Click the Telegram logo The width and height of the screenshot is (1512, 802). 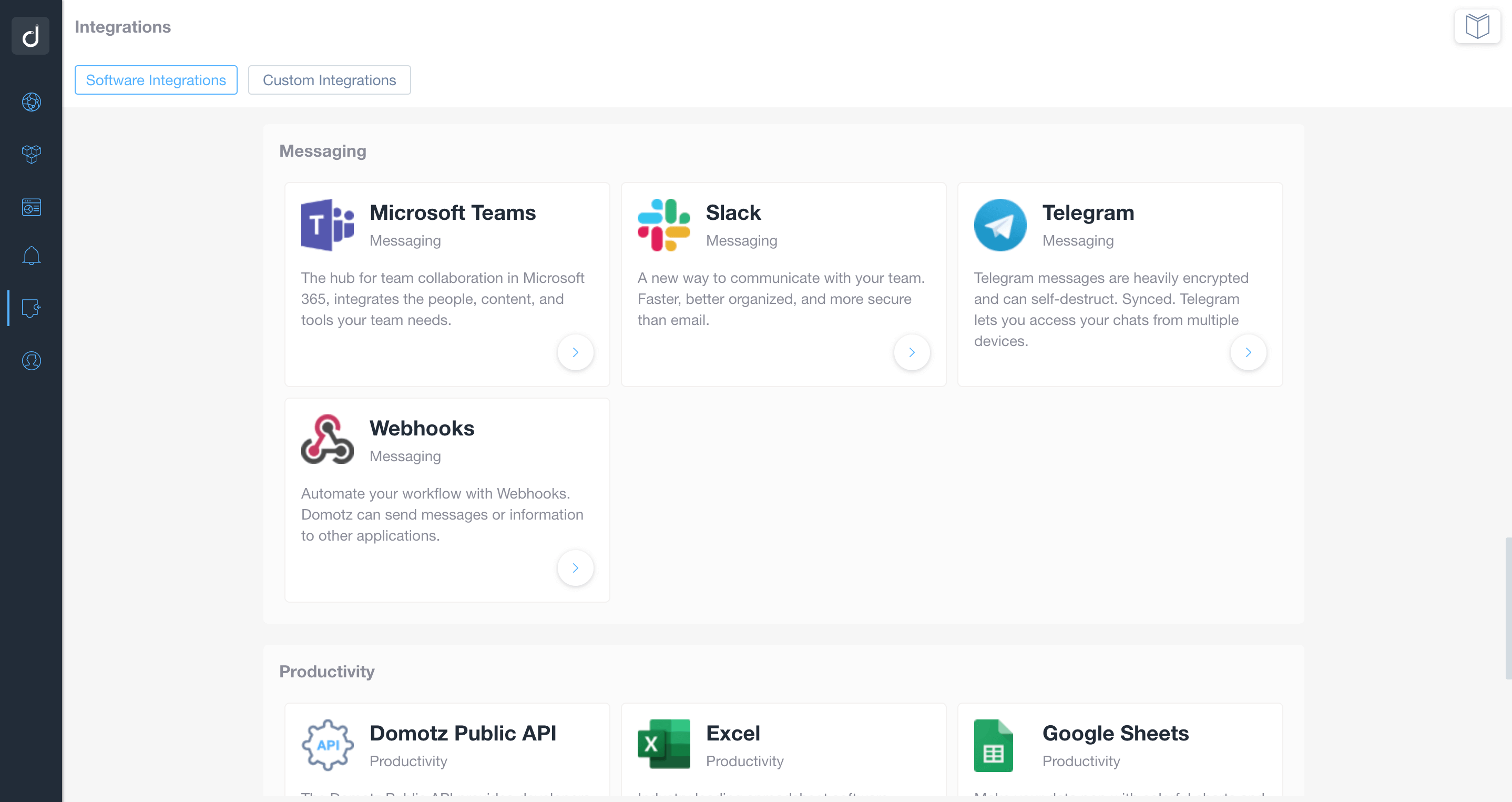(999, 225)
